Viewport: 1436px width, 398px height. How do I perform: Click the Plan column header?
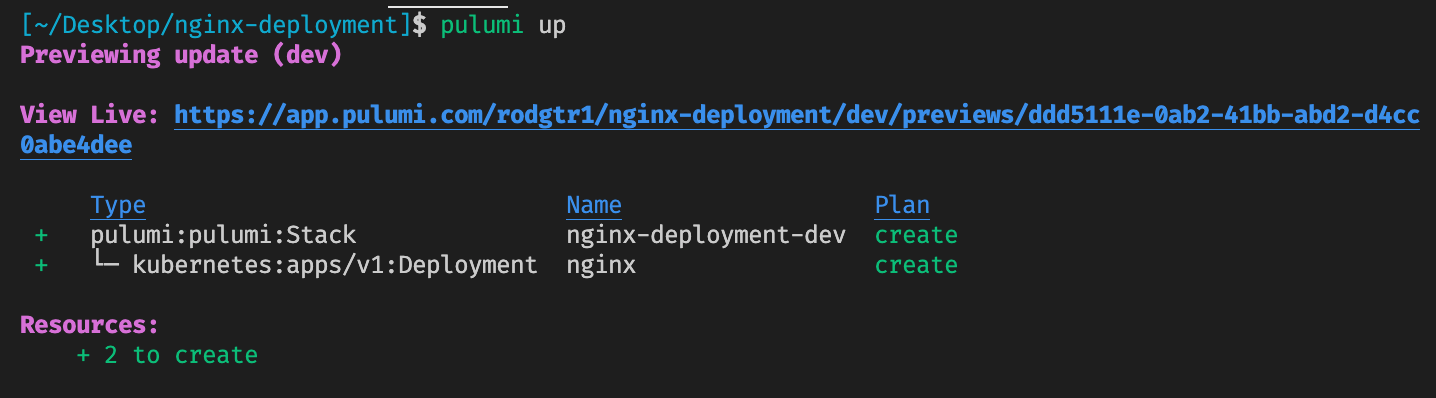coord(902,205)
